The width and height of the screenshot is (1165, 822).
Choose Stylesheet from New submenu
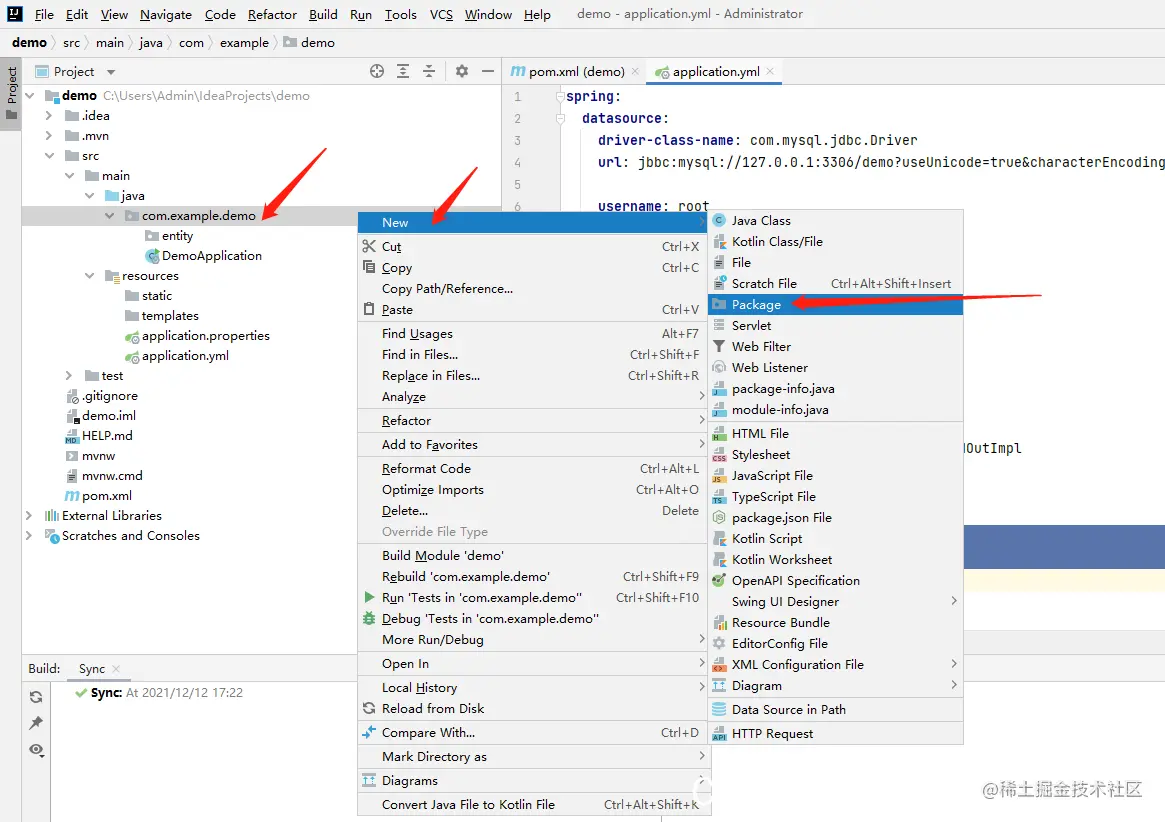click(x=835, y=455)
